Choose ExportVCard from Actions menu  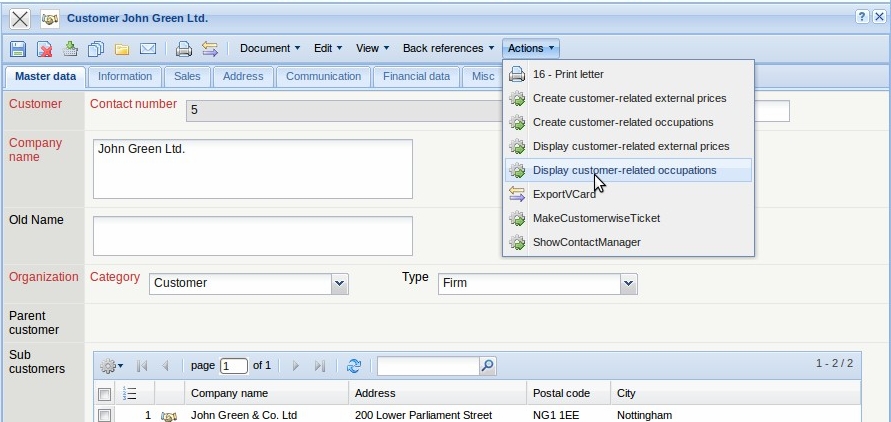click(x=564, y=194)
